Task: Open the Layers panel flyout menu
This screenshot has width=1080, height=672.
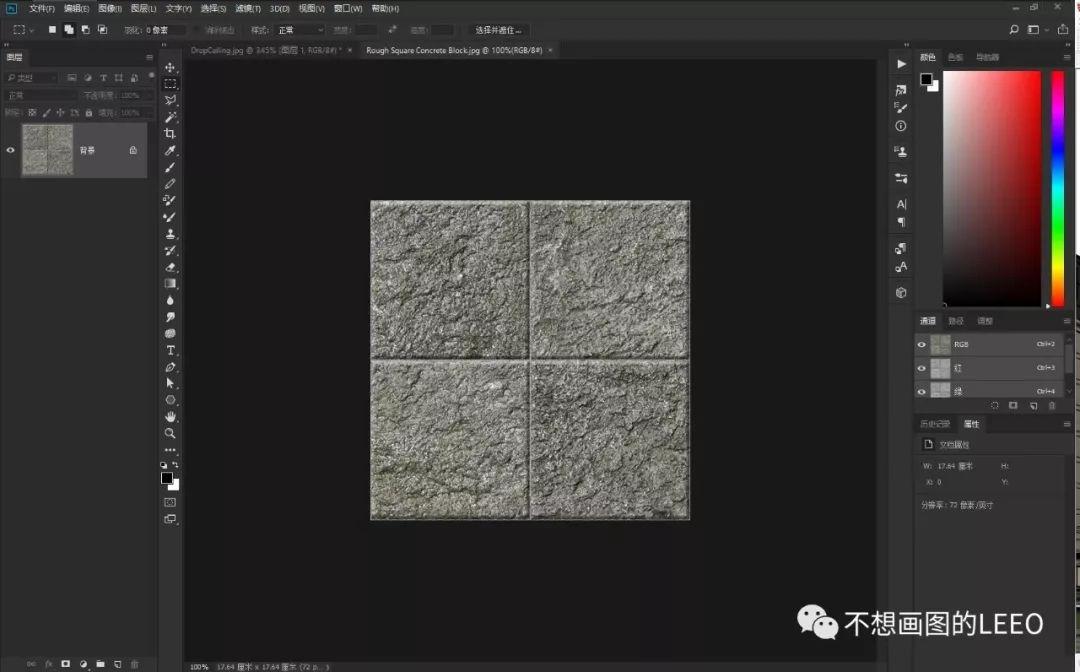Action: (149, 57)
